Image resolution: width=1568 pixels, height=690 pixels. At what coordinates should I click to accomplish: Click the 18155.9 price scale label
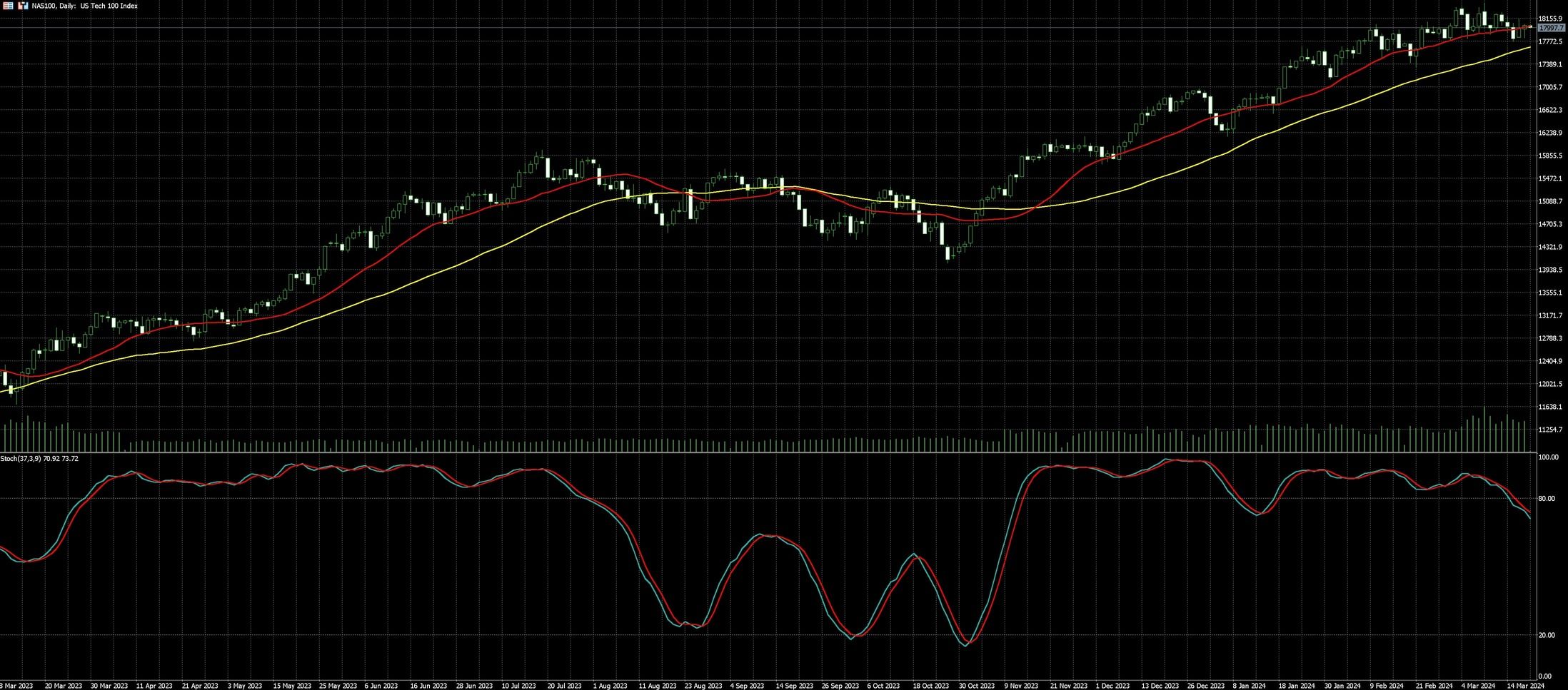tap(1550, 19)
